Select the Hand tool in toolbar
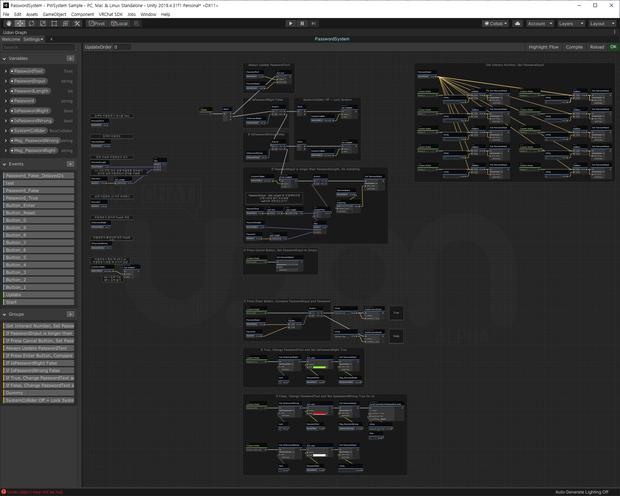620x496 pixels. click(x=8, y=23)
